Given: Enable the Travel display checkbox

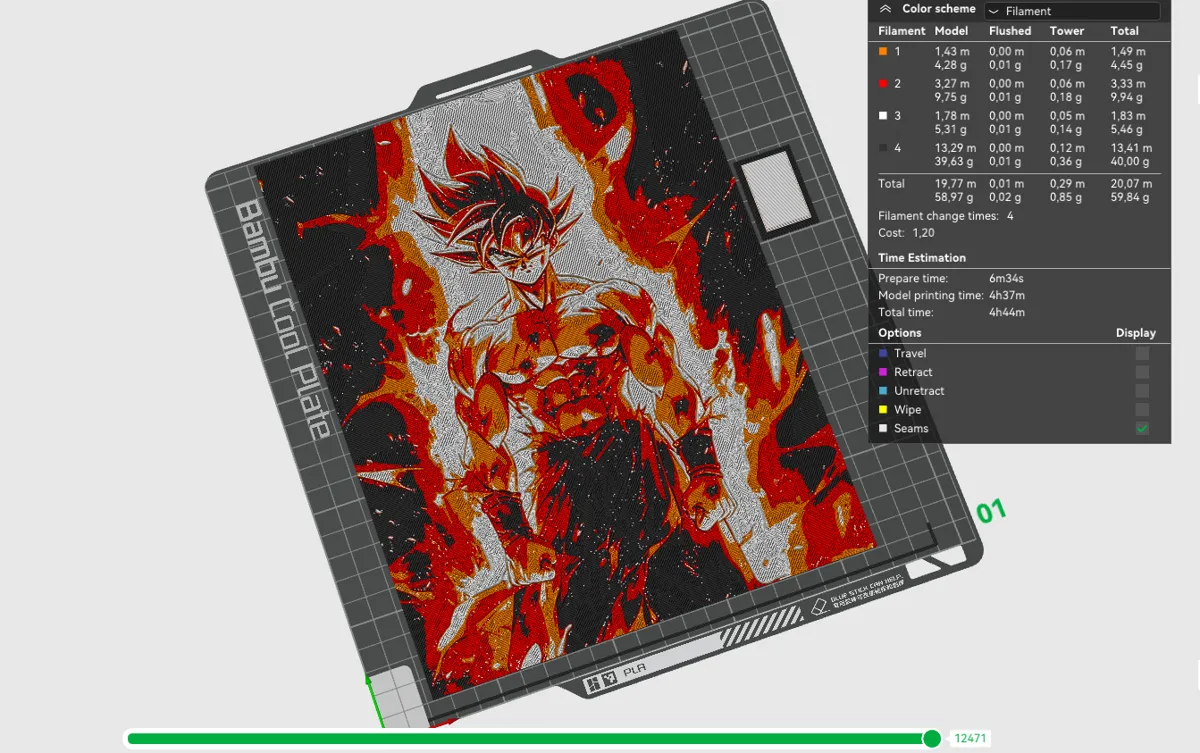Looking at the screenshot, I should (x=1142, y=353).
